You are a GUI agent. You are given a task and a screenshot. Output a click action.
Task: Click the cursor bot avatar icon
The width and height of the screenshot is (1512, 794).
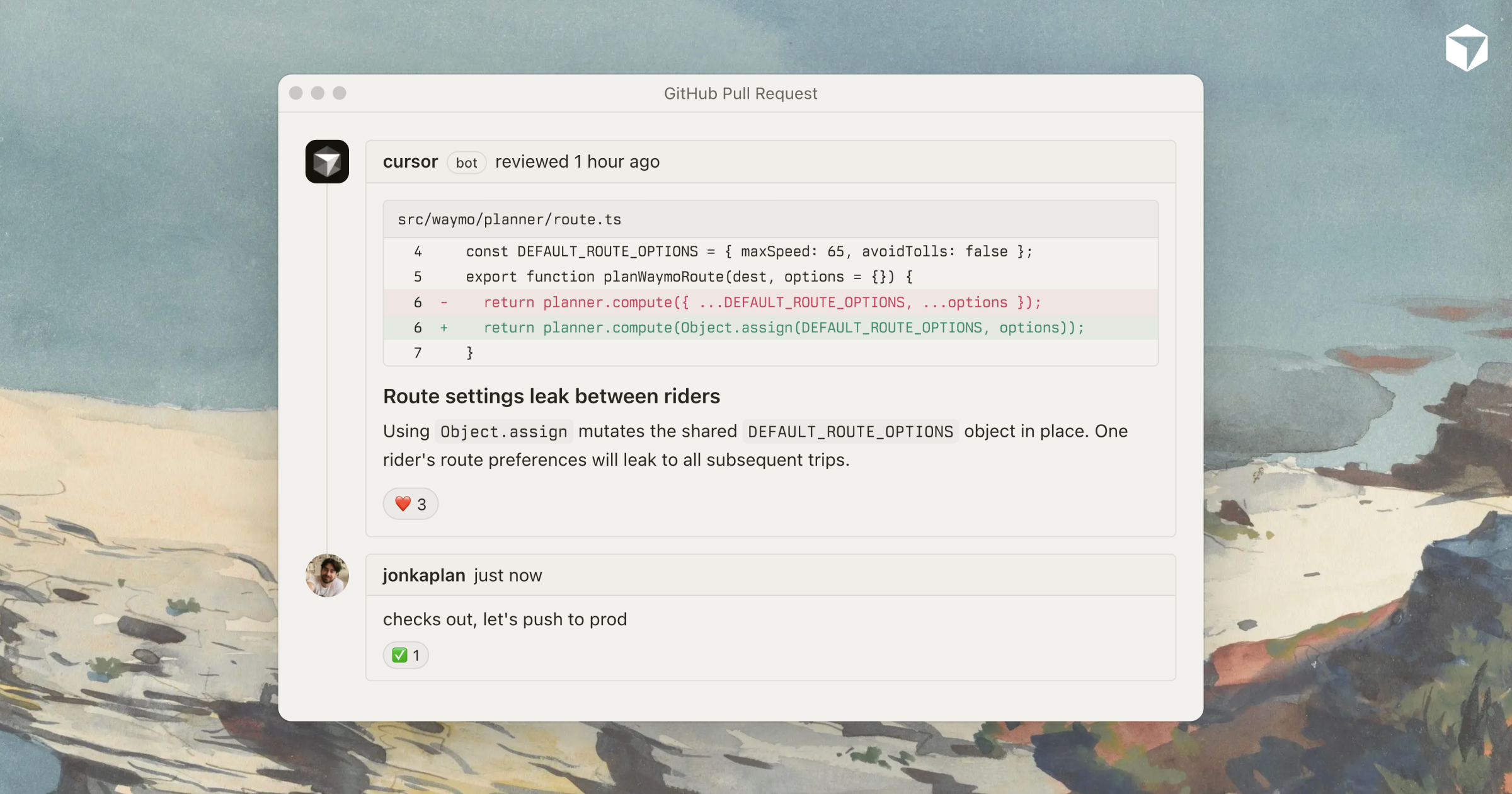tap(327, 162)
